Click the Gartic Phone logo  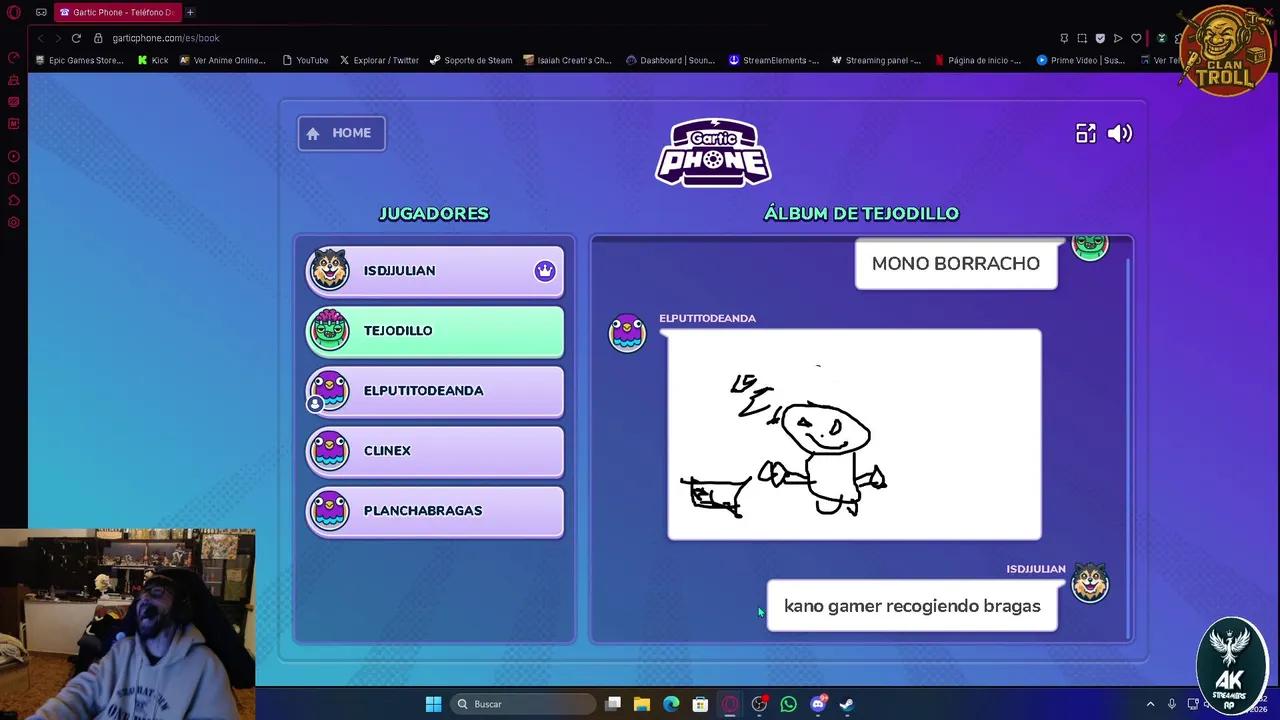pos(713,152)
